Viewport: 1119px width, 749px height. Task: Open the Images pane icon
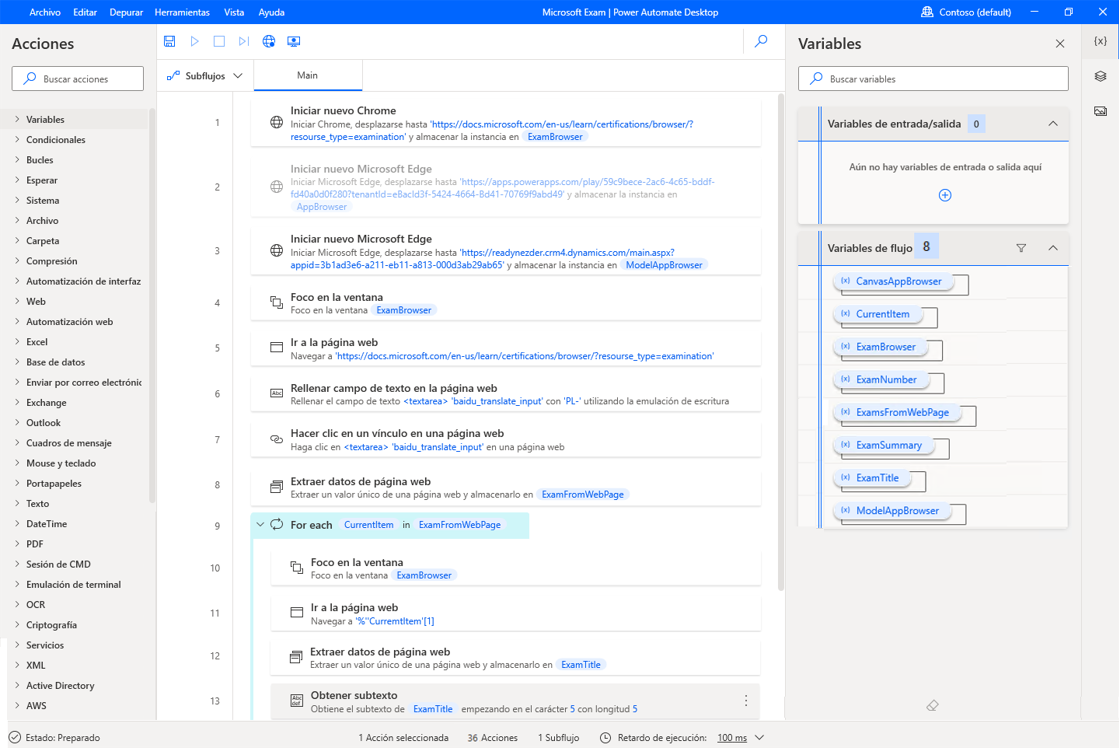point(1100,110)
